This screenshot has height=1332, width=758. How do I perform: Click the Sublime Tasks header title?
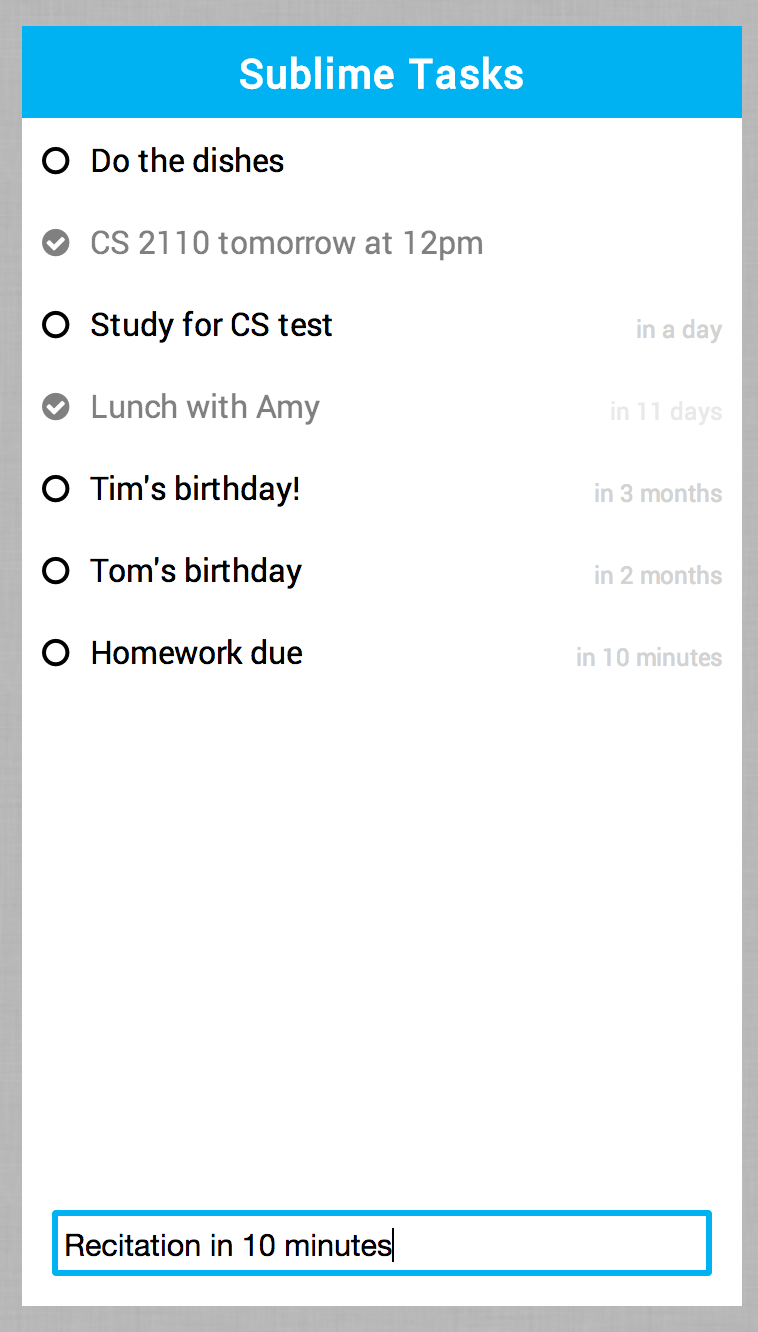point(381,74)
